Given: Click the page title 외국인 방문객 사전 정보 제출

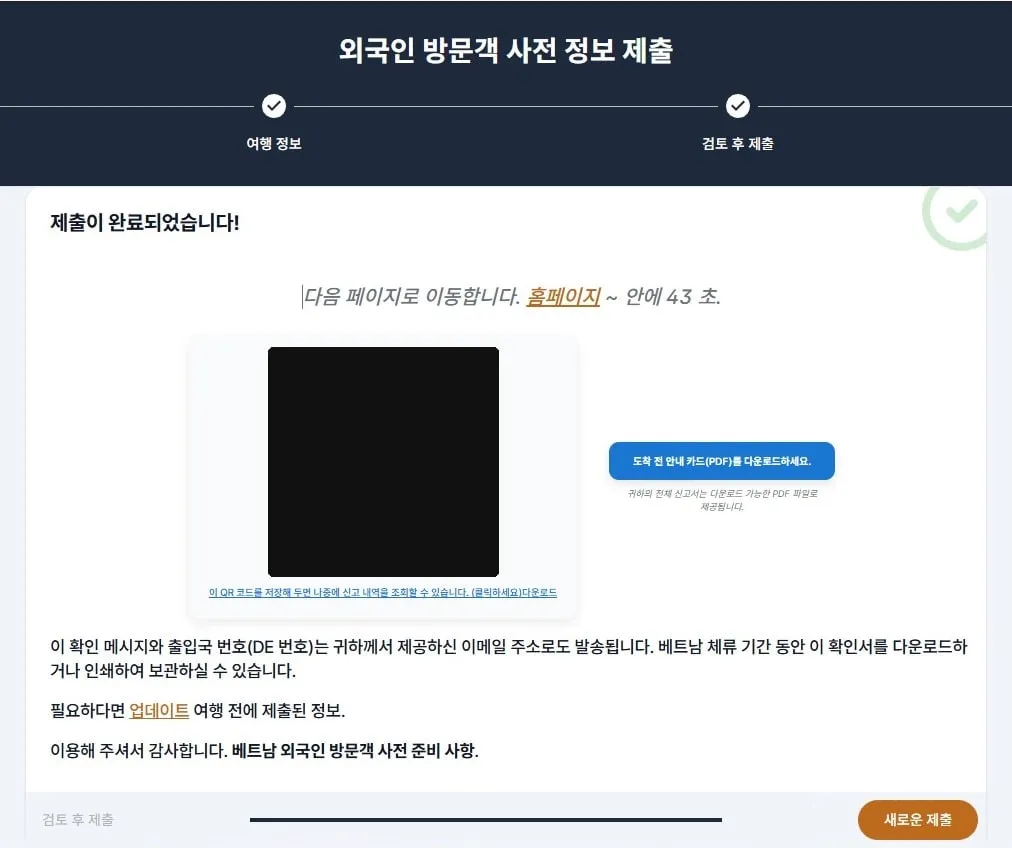Looking at the screenshot, I should [506, 50].
